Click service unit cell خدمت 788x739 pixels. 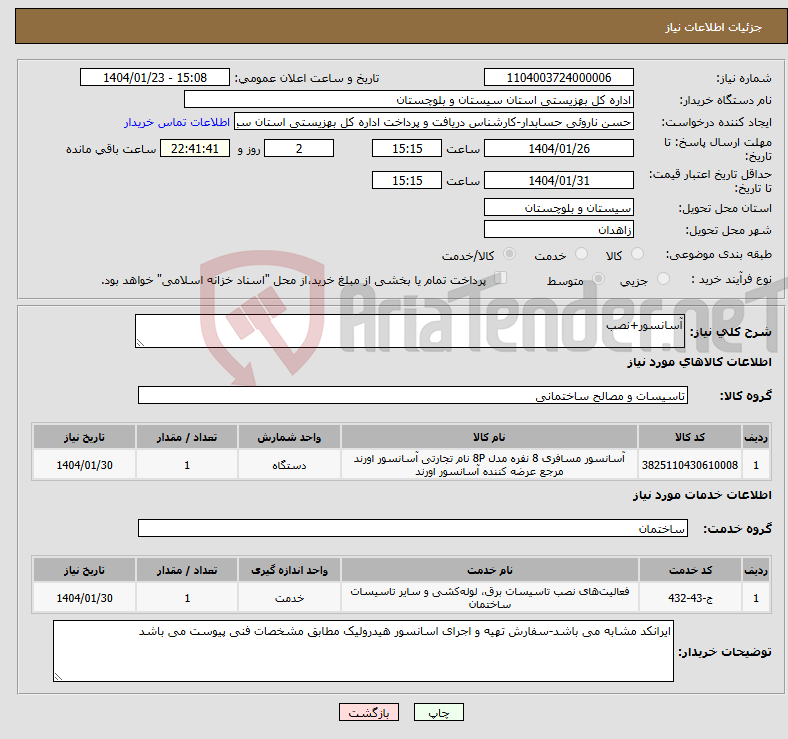tap(289, 598)
